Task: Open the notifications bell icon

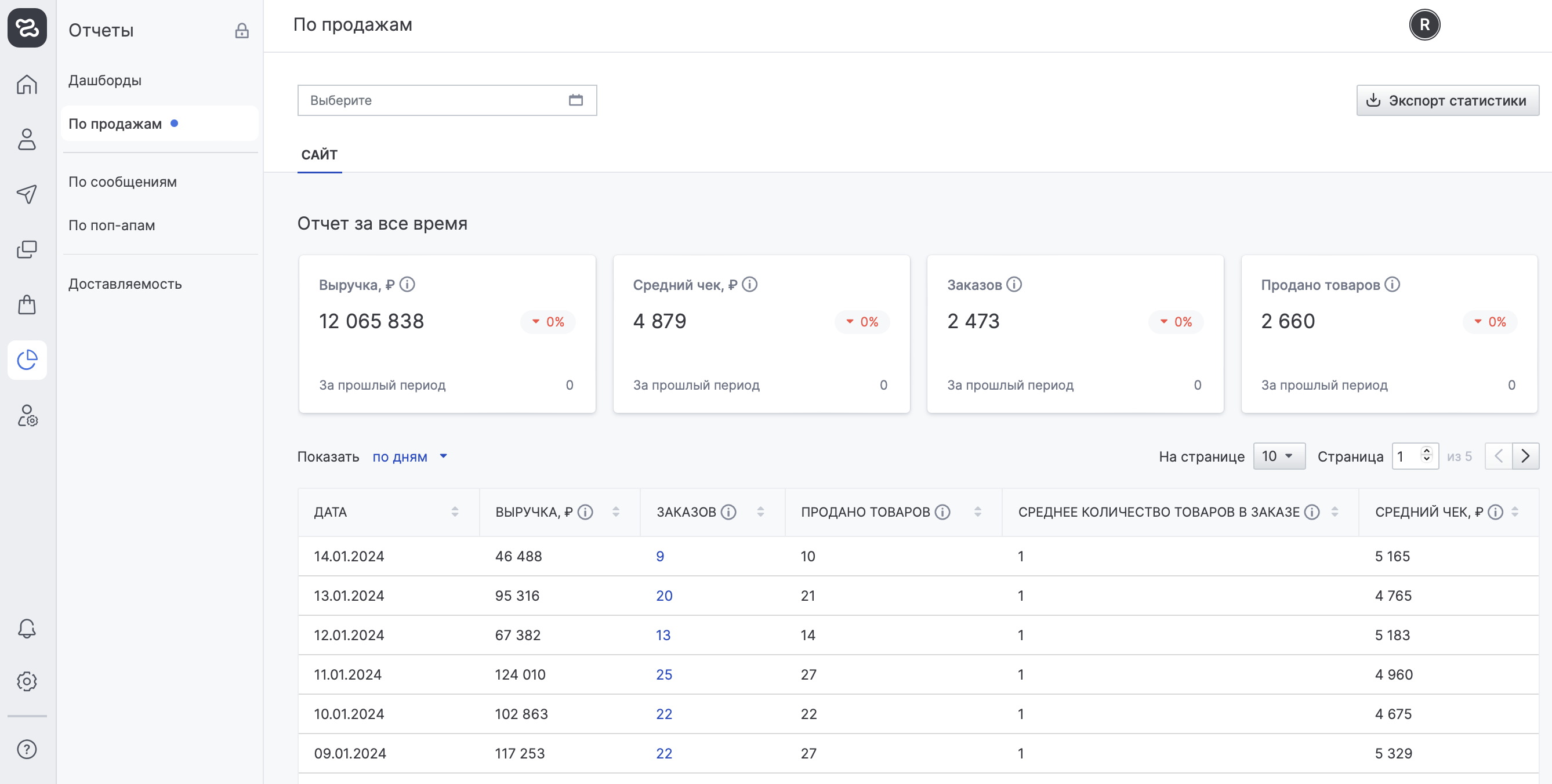Action: point(27,628)
